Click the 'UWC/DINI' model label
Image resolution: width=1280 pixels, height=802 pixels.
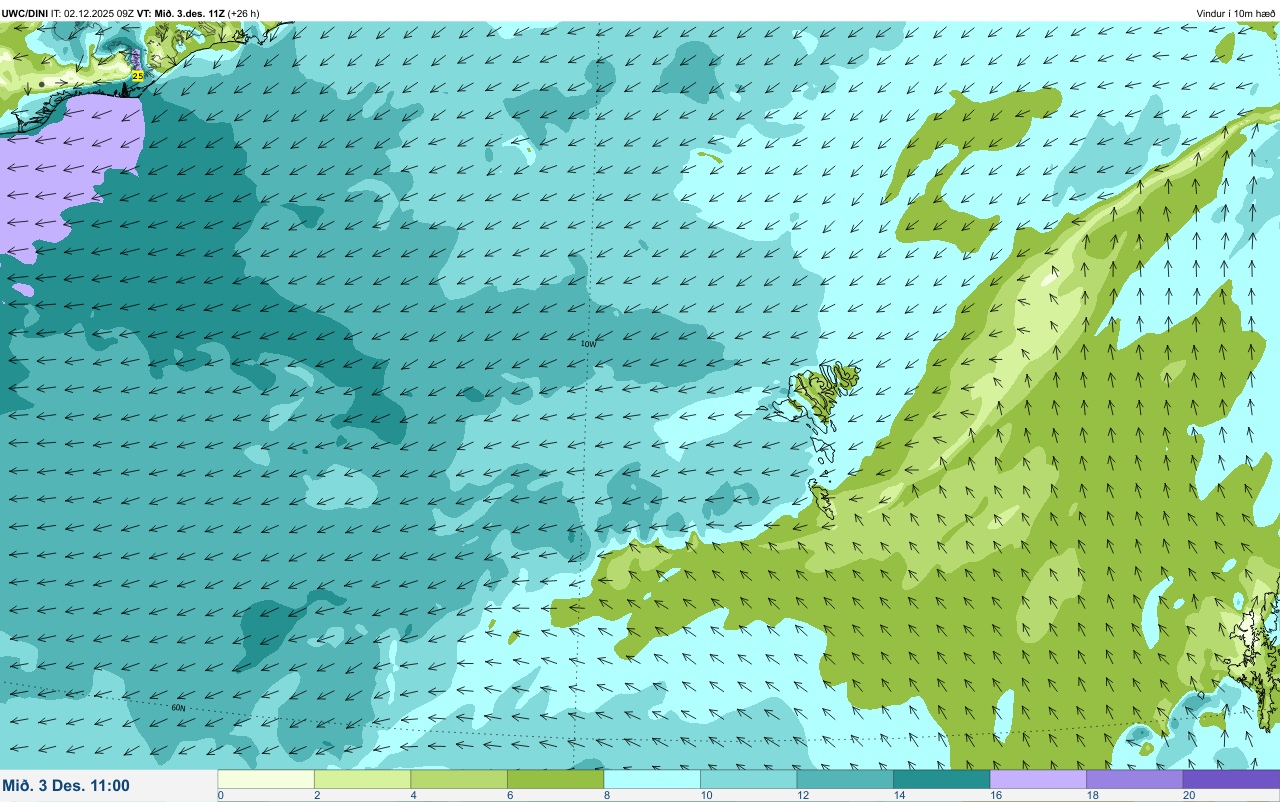[25, 13]
